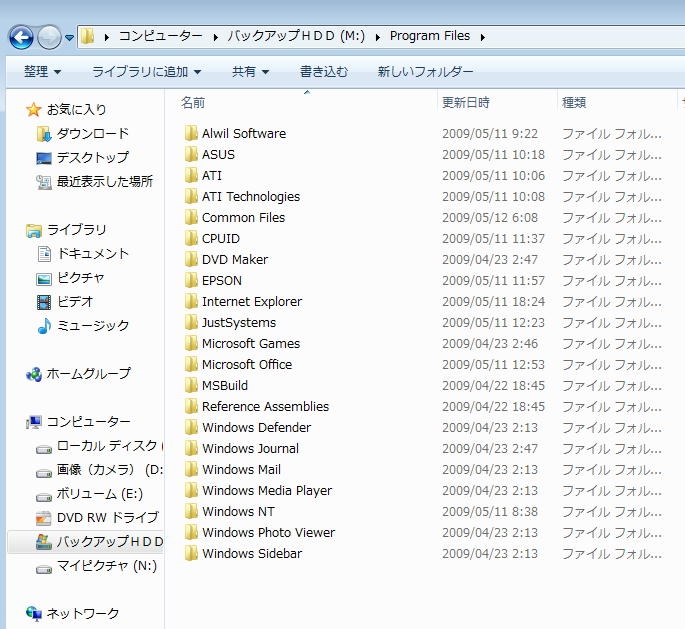
Task: Open recent locations dropdown beside navigation arrows
Action: 69,38
